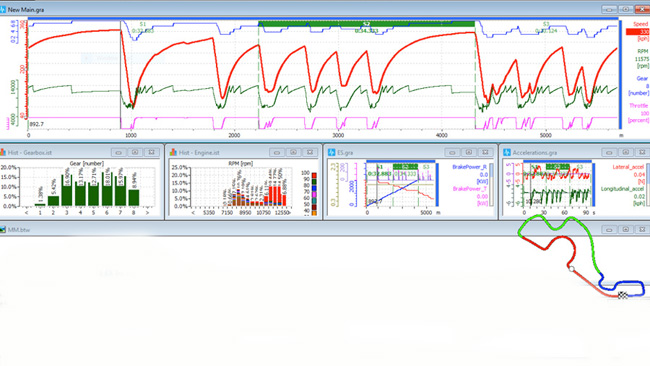Show next gear histogram bins with right arrow
The height and width of the screenshot is (366, 650).
pyautogui.click(x=148, y=213)
